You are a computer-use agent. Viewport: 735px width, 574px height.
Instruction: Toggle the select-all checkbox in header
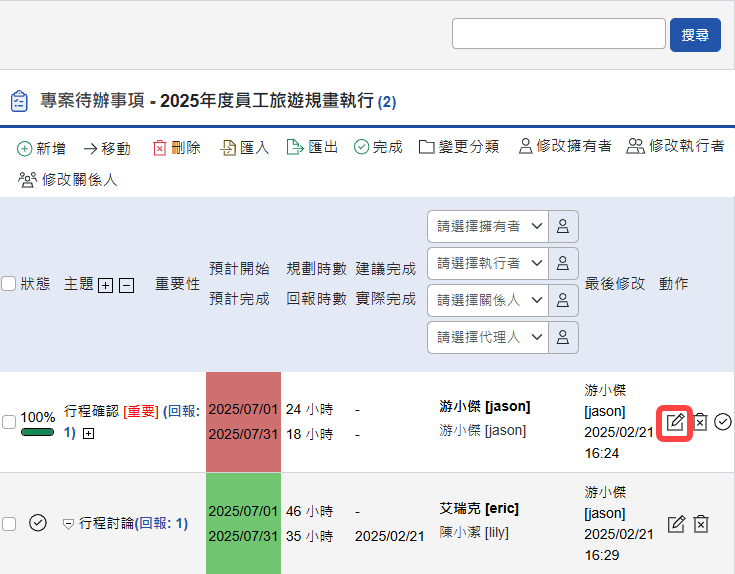point(9,284)
